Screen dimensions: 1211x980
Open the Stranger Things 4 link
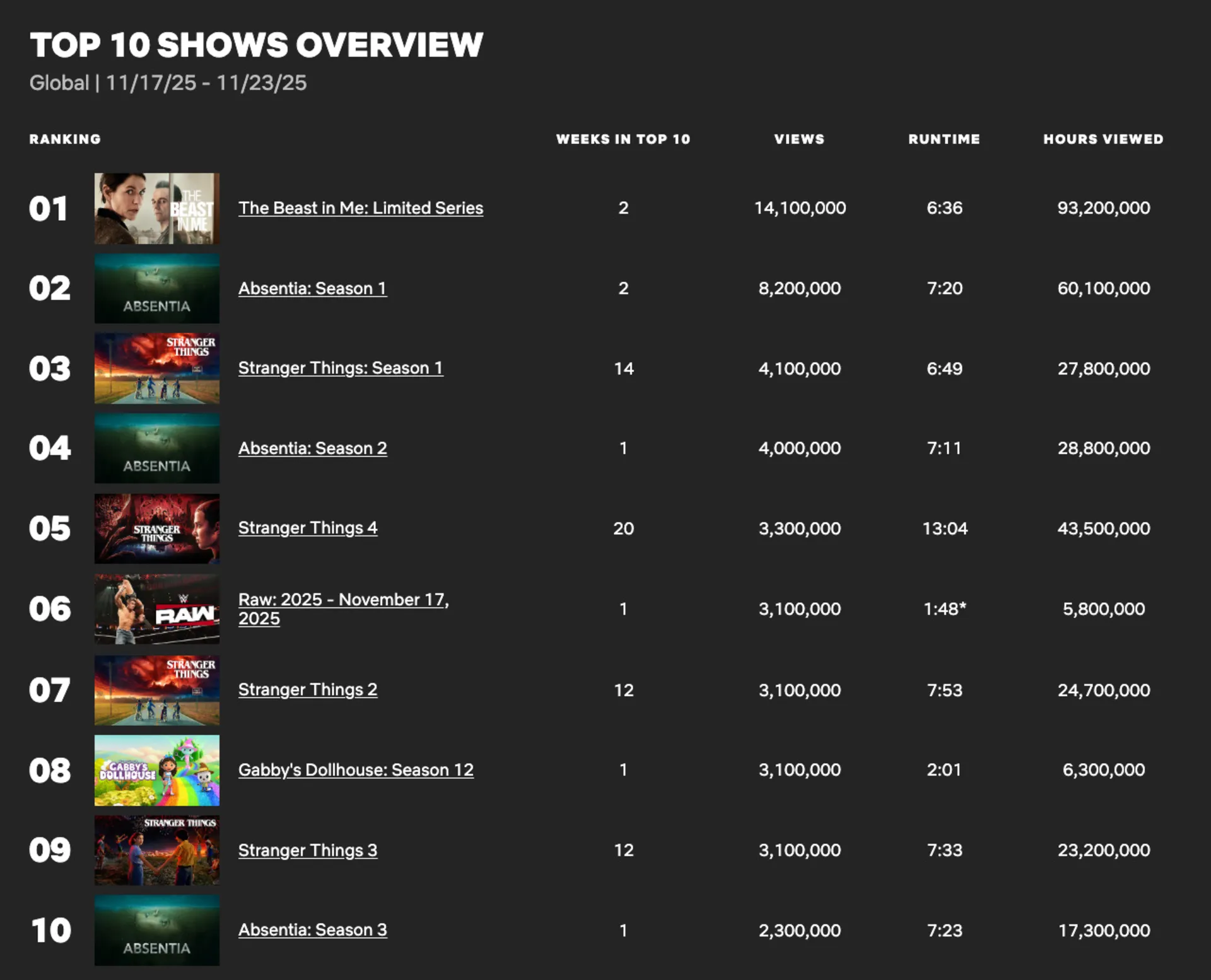tap(307, 528)
